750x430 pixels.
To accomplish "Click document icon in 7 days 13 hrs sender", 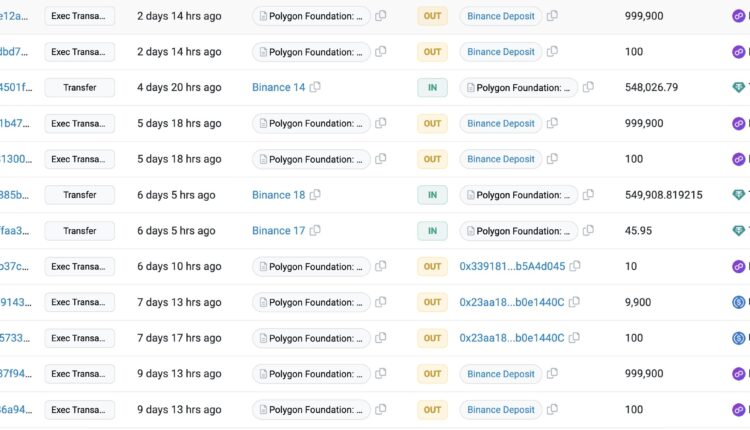I will (x=264, y=302).
